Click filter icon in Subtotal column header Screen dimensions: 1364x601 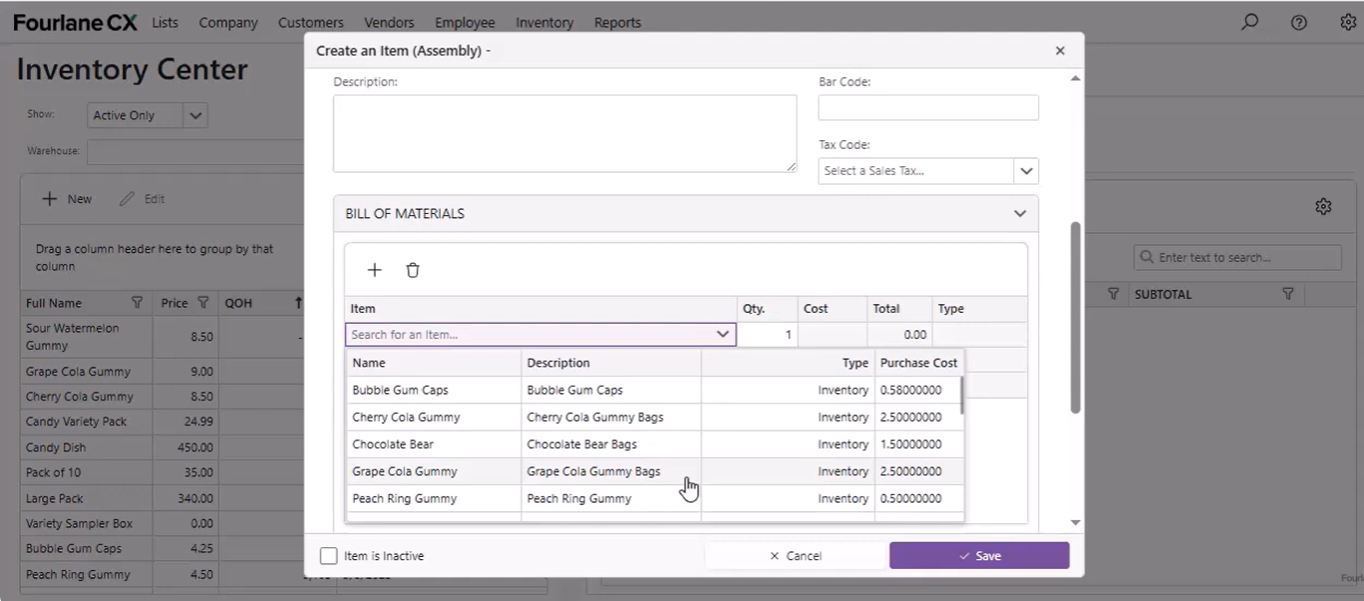[1288, 294]
